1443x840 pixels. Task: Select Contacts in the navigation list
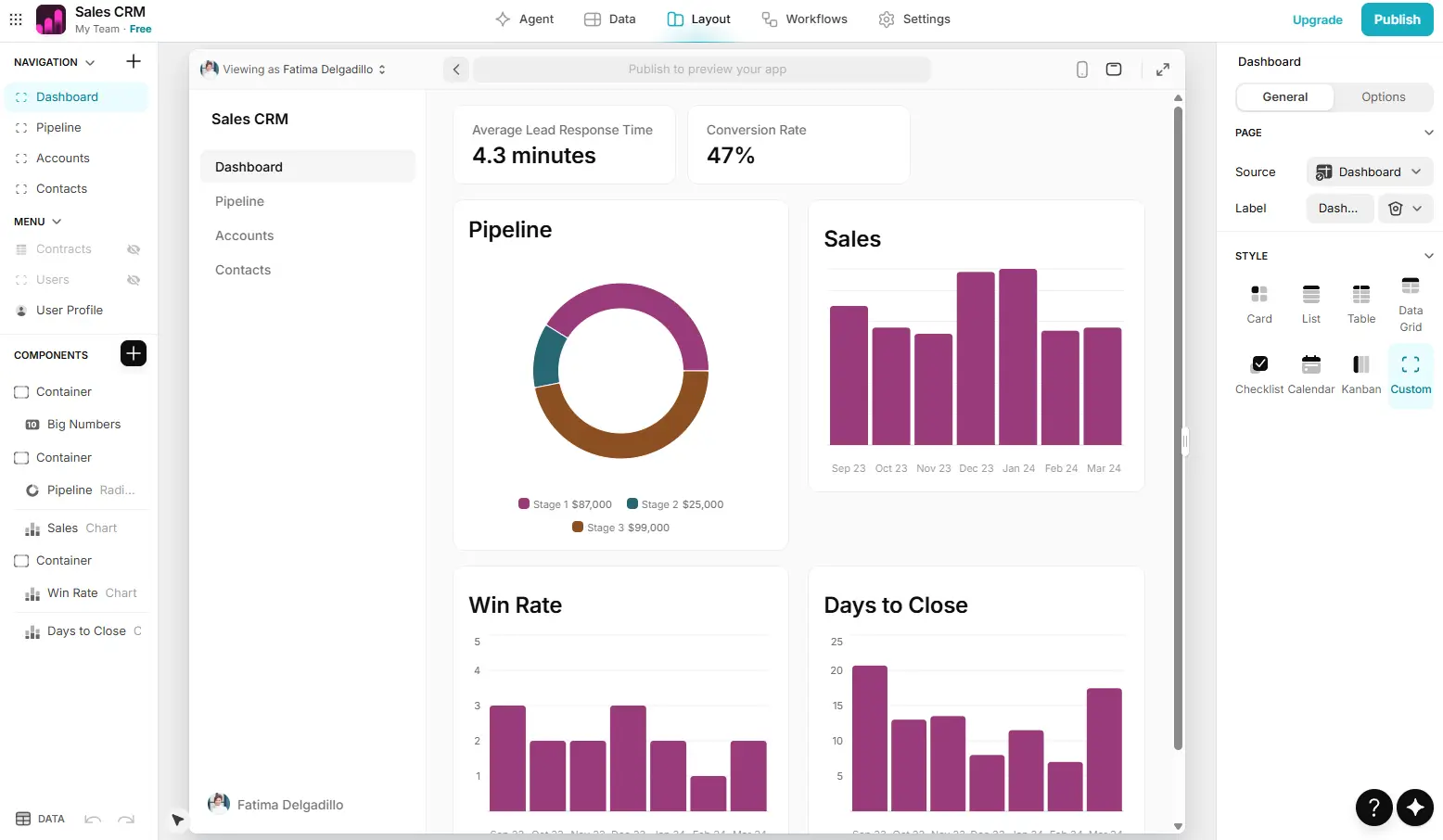(76, 188)
